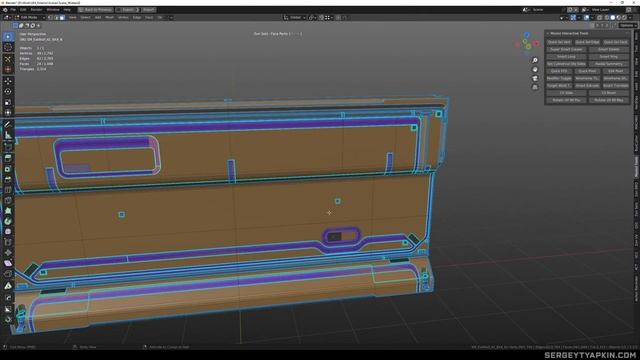The height and width of the screenshot is (360, 640).
Task: Open the Mesh menu in the viewport header
Action: pyautogui.click(x=110, y=18)
